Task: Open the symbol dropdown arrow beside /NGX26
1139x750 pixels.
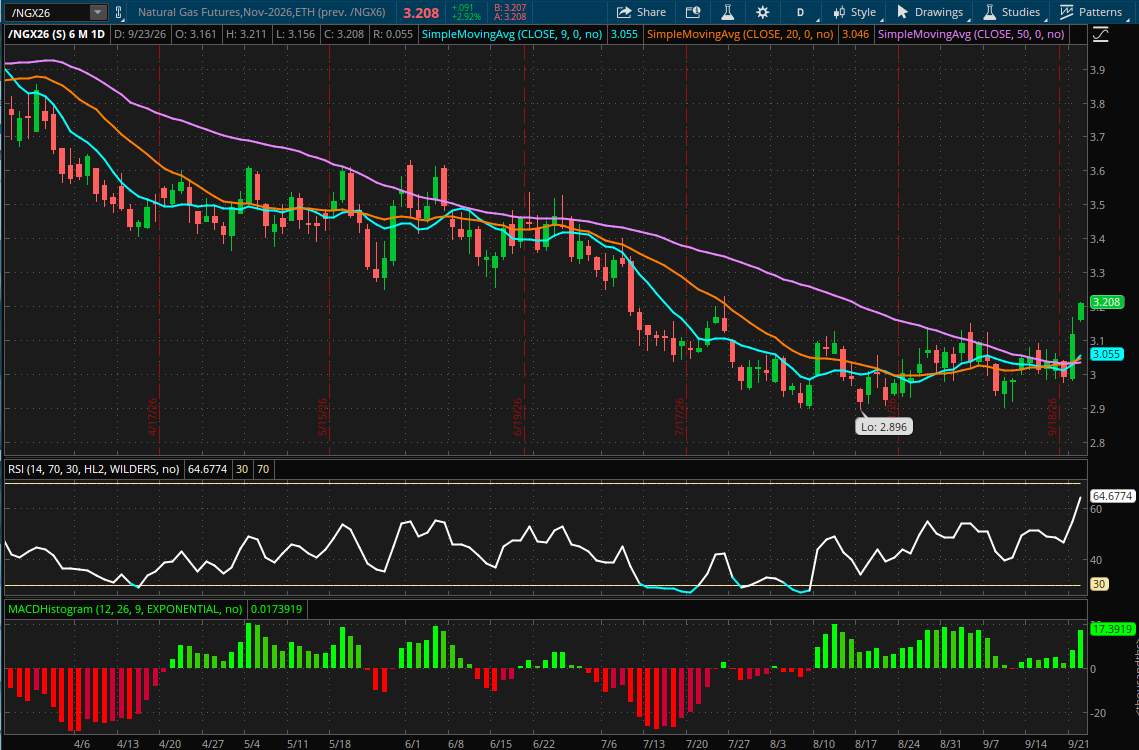Action: click(x=97, y=12)
